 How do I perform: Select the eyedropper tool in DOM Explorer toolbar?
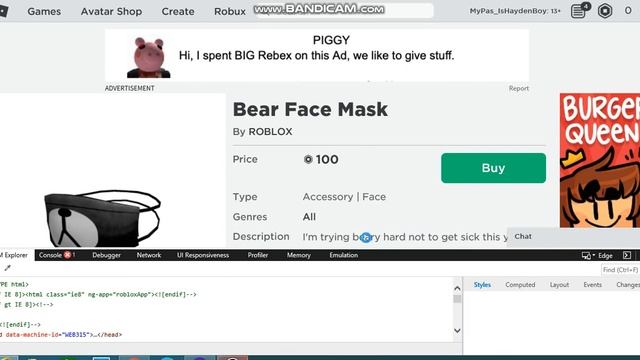pos(7,268)
